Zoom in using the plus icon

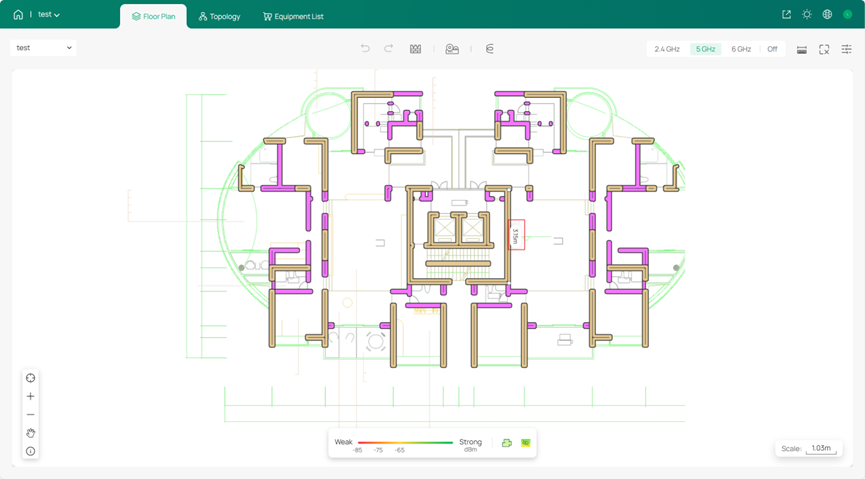click(31, 396)
